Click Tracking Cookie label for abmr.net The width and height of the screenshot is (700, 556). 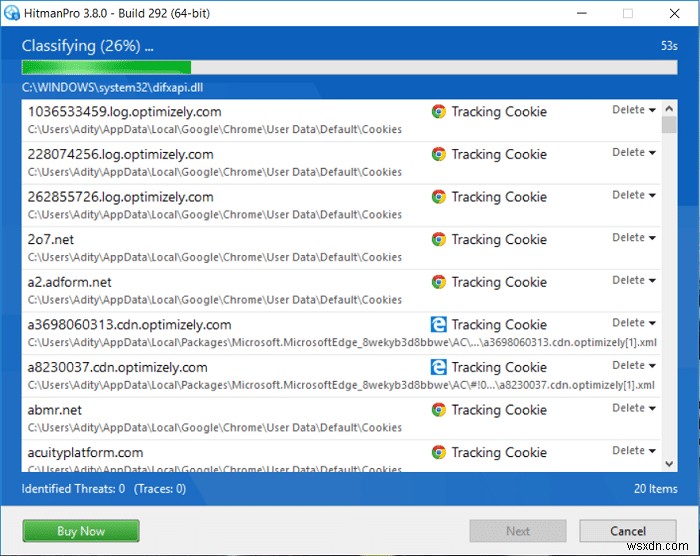(499, 410)
